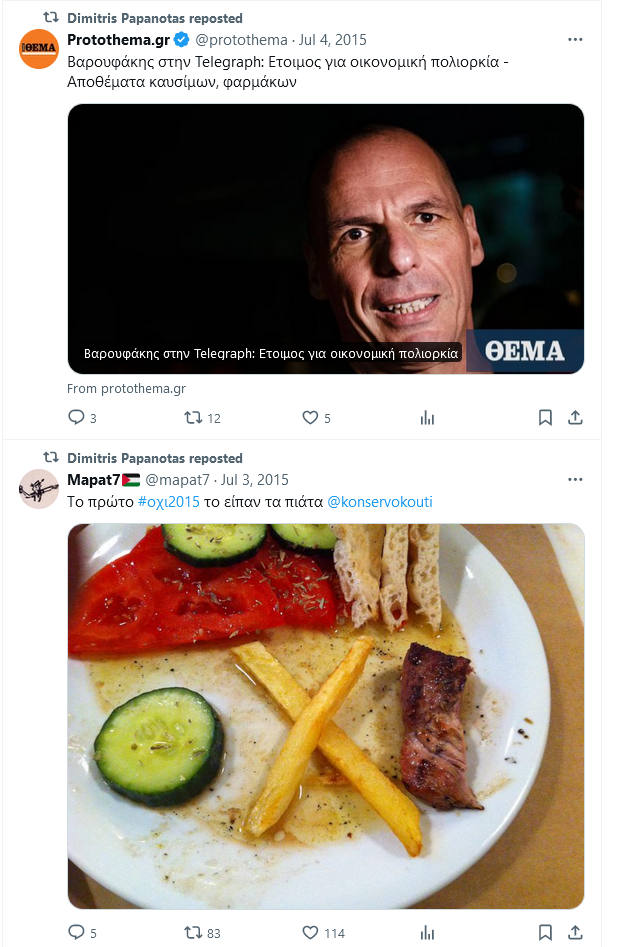
Task: Open more options for Mapat7 post
Action: 575,480
